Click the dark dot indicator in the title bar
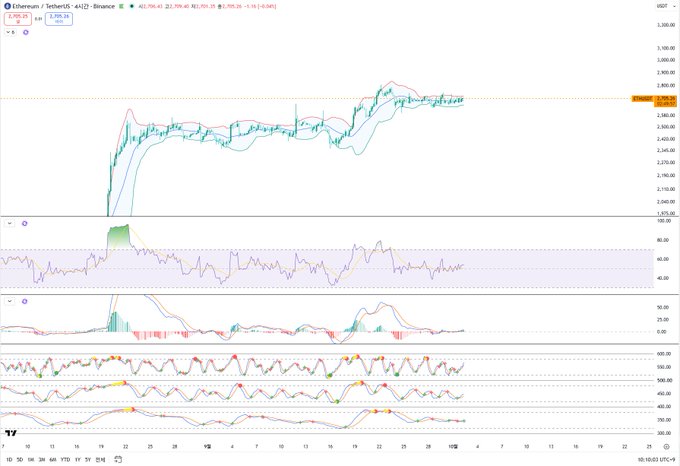680x466 pixels. pyautogui.click(x=131, y=6)
